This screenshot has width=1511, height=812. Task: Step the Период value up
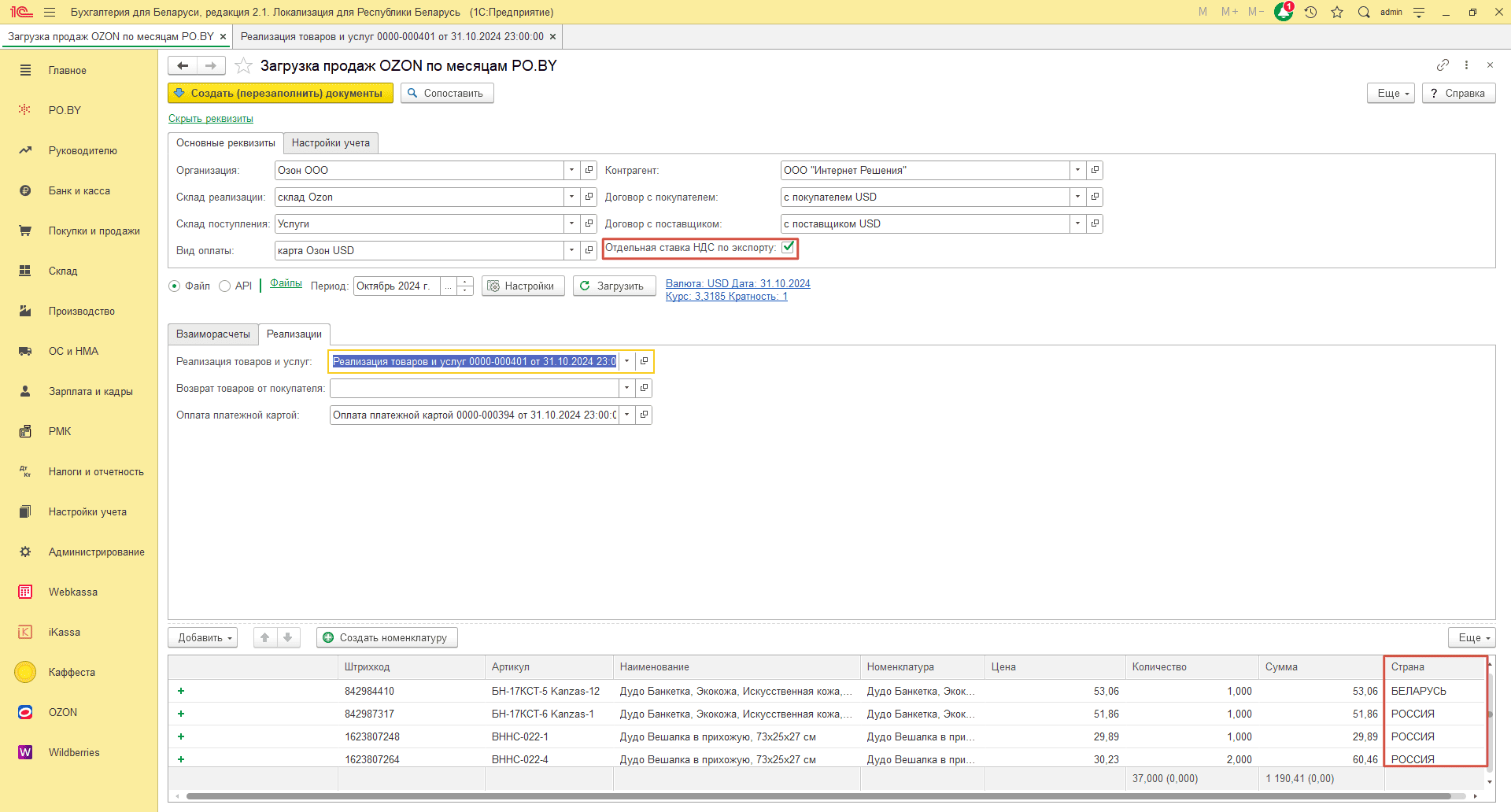click(x=465, y=281)
